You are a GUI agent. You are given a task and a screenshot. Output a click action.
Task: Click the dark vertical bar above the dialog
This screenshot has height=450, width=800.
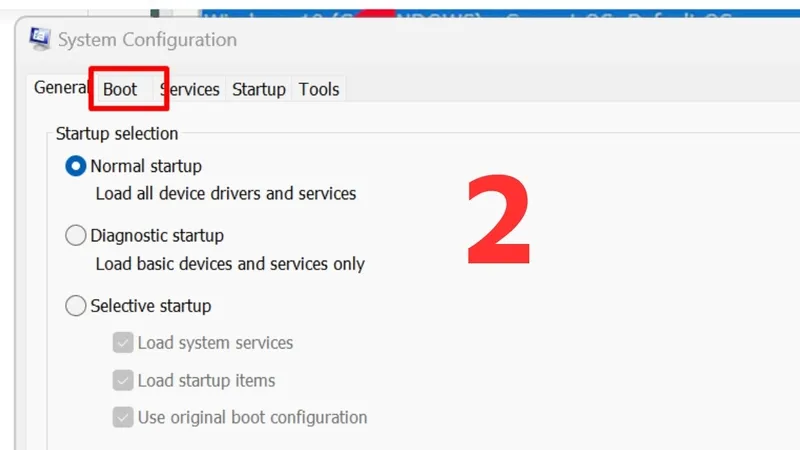pyautogui.click(x=155, y=12)
